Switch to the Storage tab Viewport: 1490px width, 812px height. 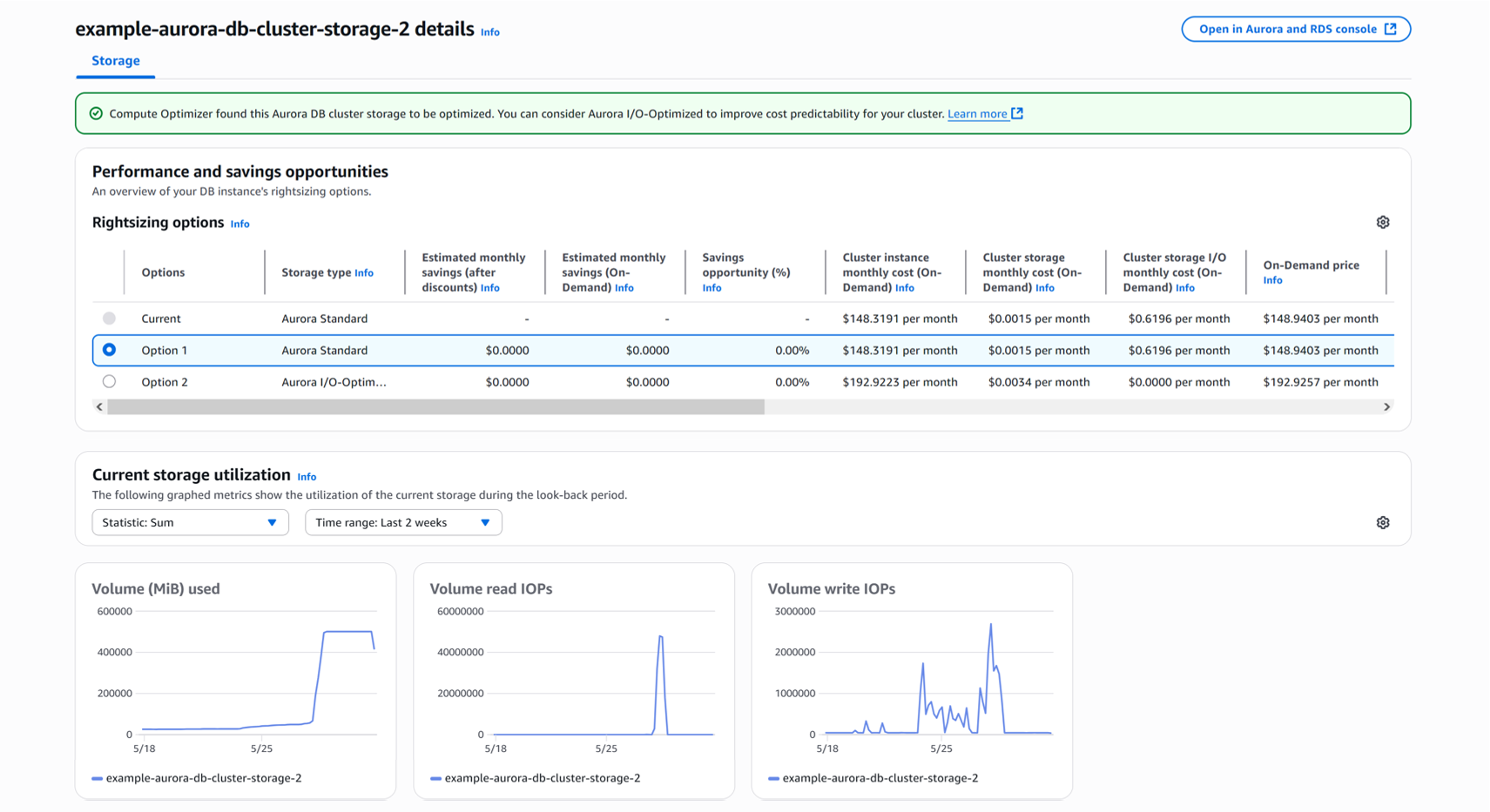[116, 61]
